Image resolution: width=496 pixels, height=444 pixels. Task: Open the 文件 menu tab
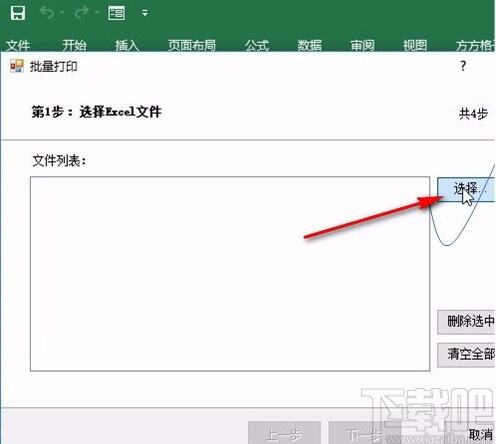pos(18,45)
